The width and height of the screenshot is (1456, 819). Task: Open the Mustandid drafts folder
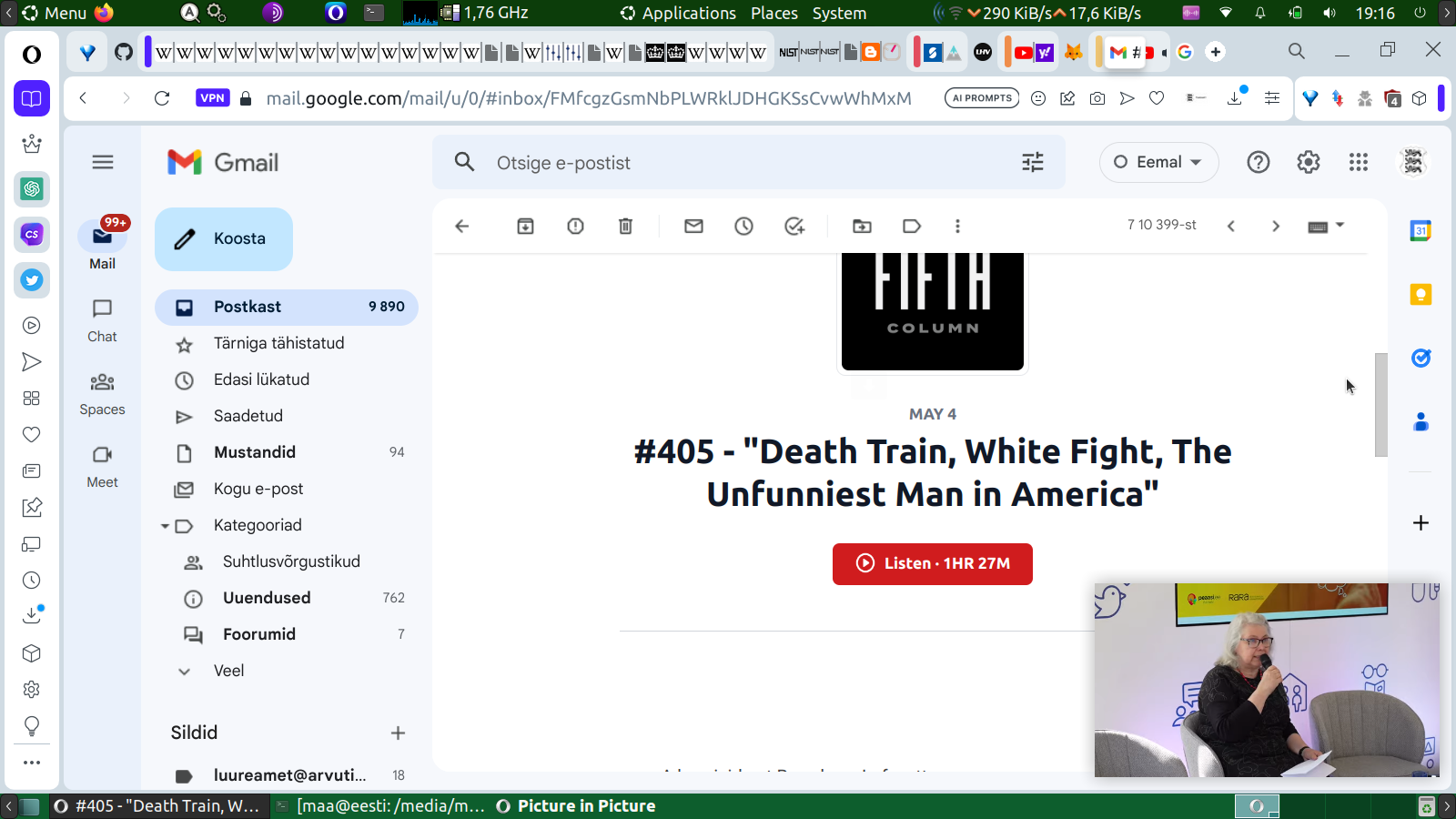[x=287, y=452]
